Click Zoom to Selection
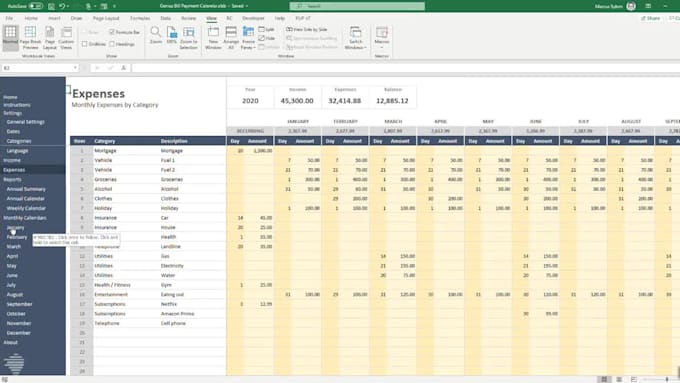Screen dimensions: 680x383 tap(189, 37)
